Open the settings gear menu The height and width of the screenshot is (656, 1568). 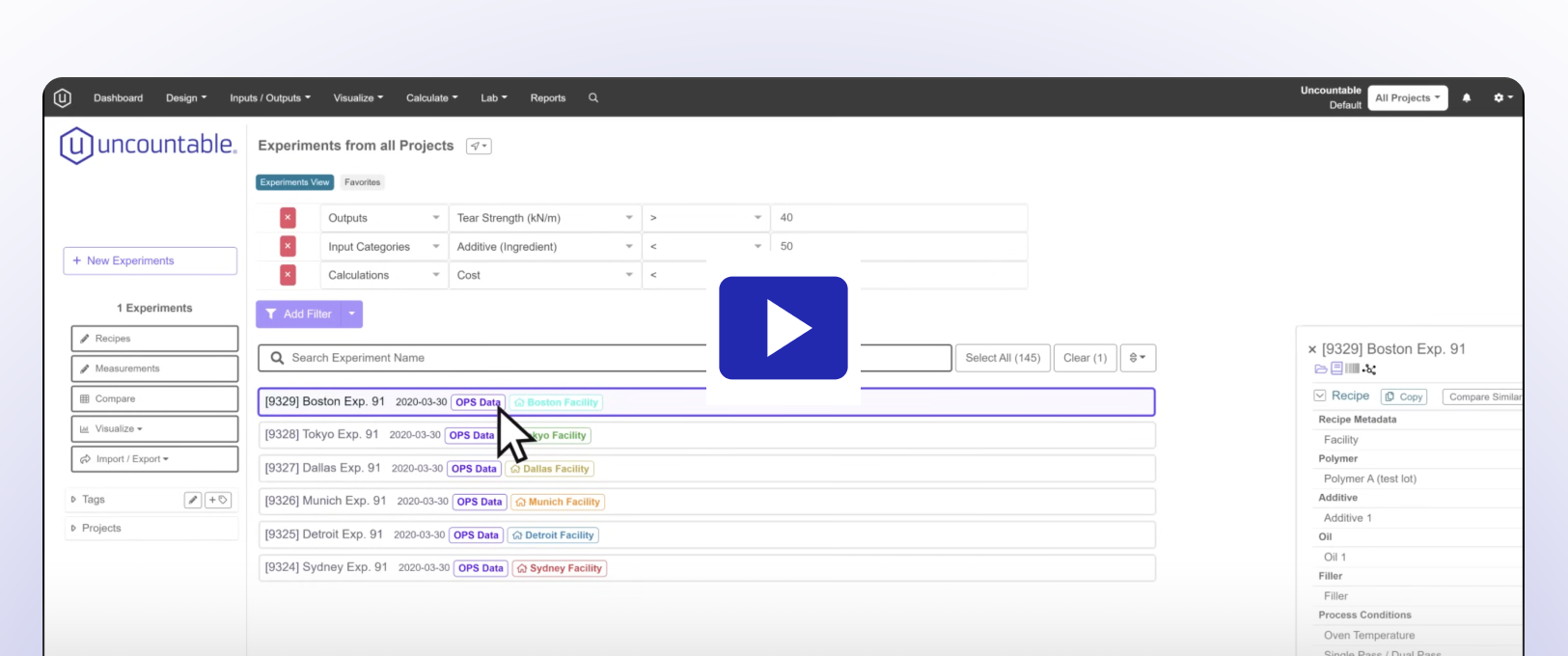tap(1502, 97)
